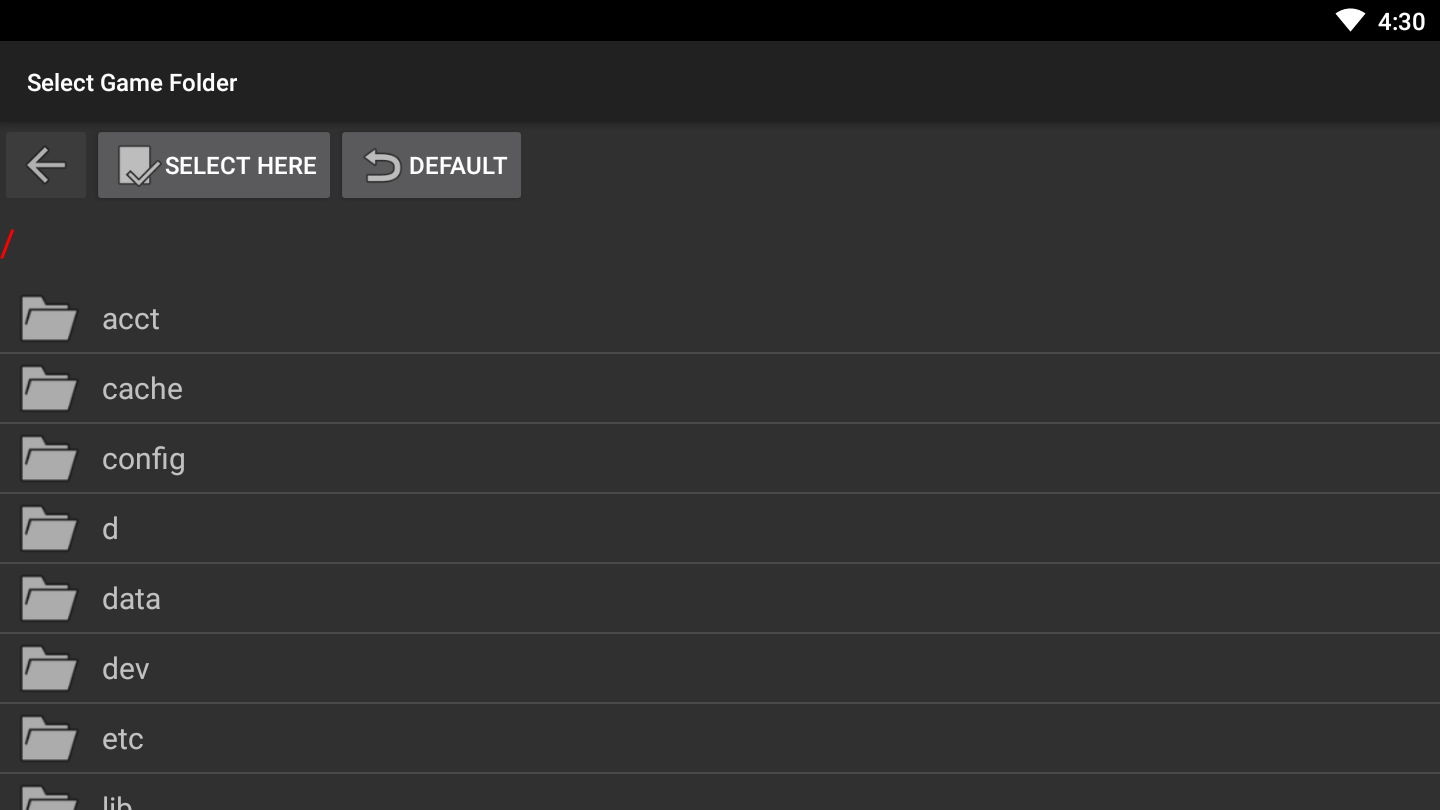Click the Select Game Folder title
The image size is (1440, 810).
coord(132,83)
